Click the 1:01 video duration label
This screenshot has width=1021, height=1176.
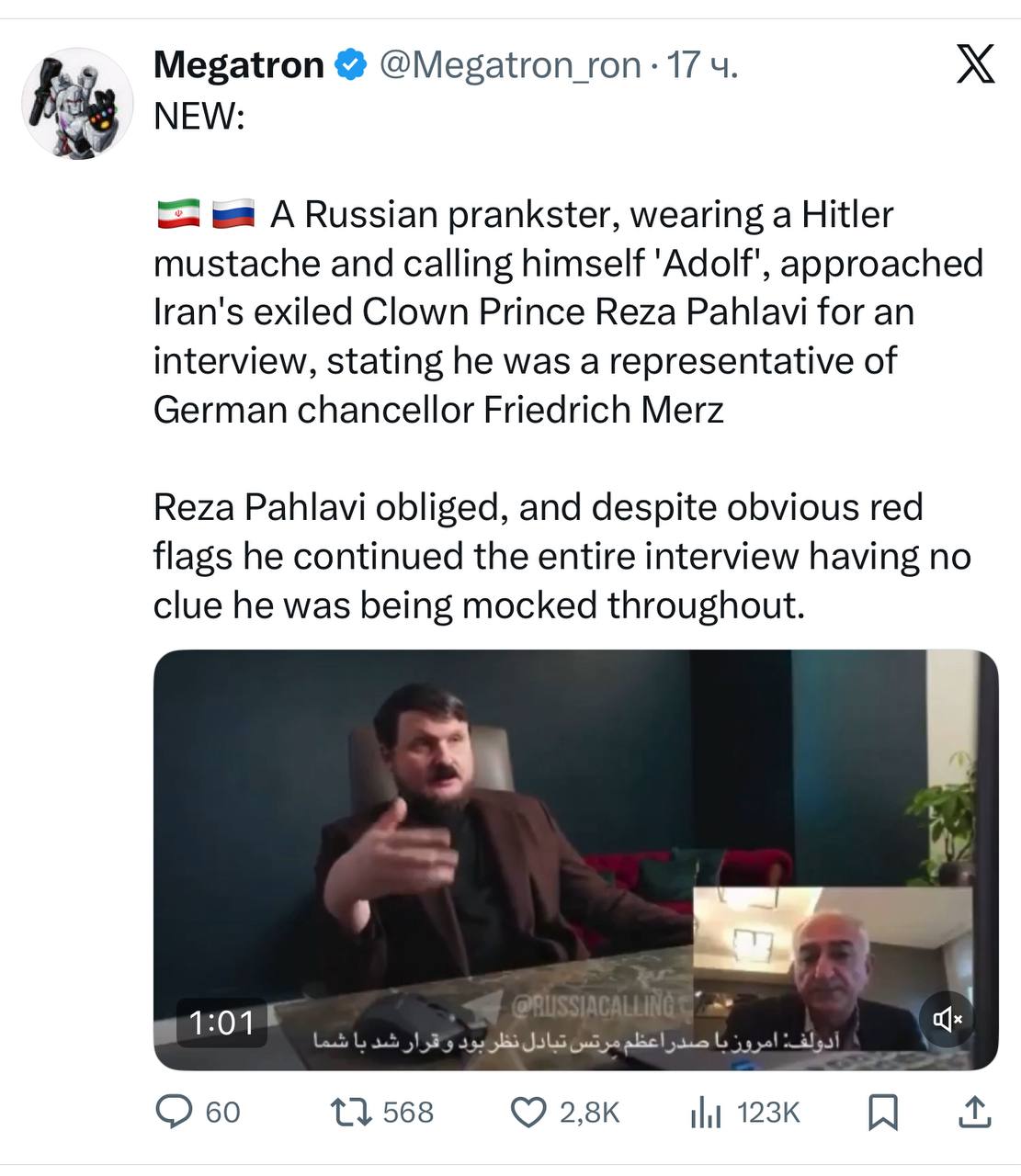(221, 1023)
